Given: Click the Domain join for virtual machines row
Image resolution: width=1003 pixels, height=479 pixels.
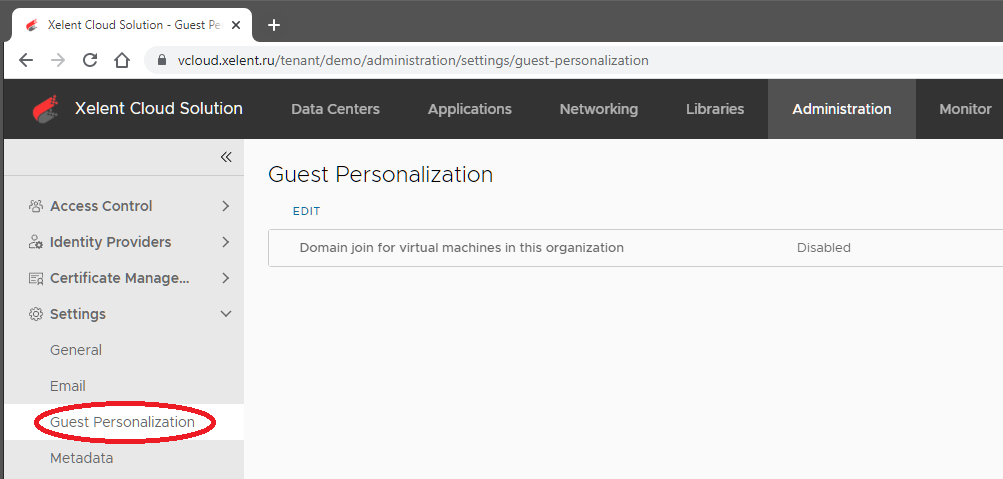Looking at the screenshot, I should tap(635, 247).
